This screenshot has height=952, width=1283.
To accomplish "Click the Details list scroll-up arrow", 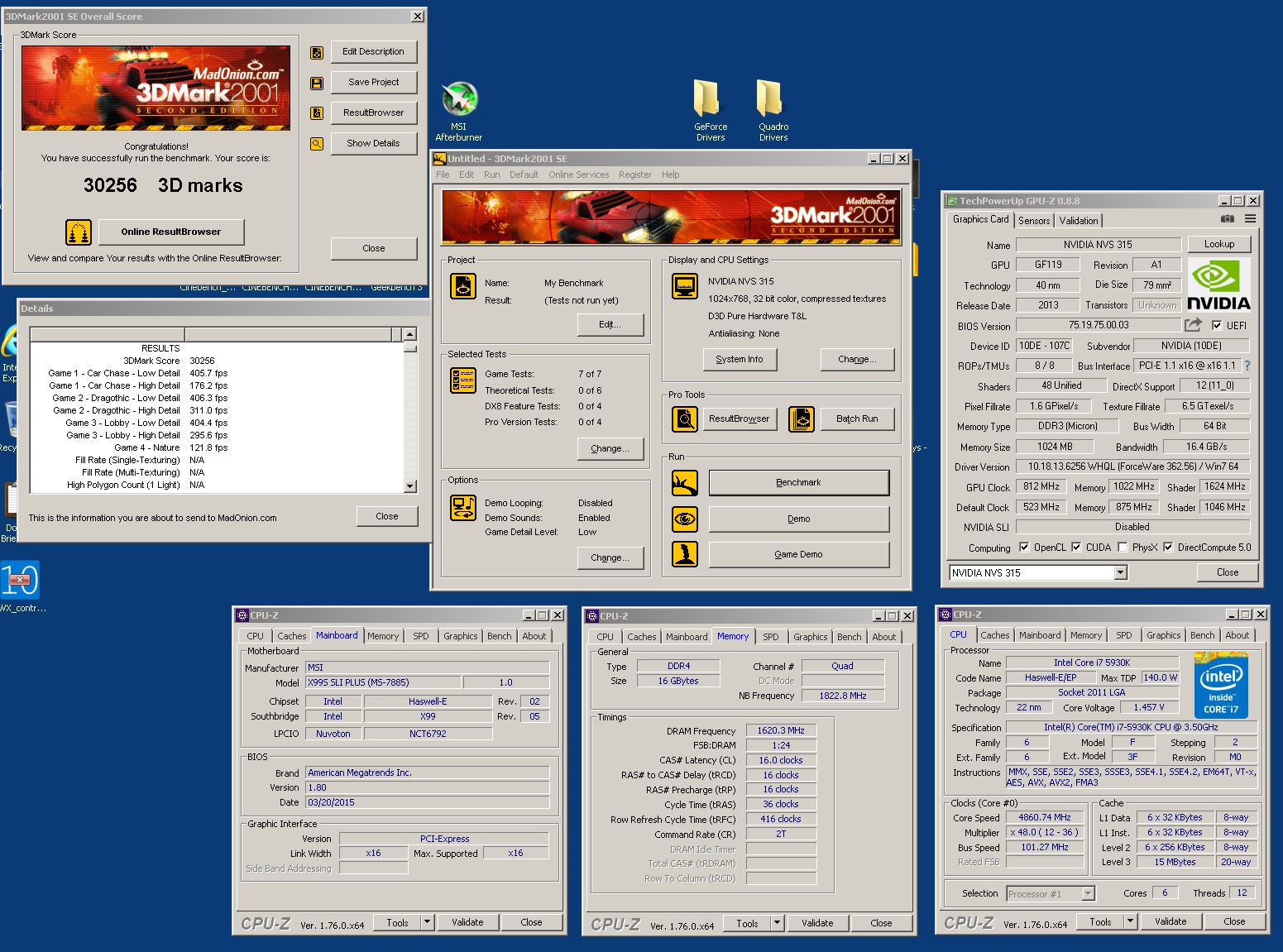I will (410, 335).
